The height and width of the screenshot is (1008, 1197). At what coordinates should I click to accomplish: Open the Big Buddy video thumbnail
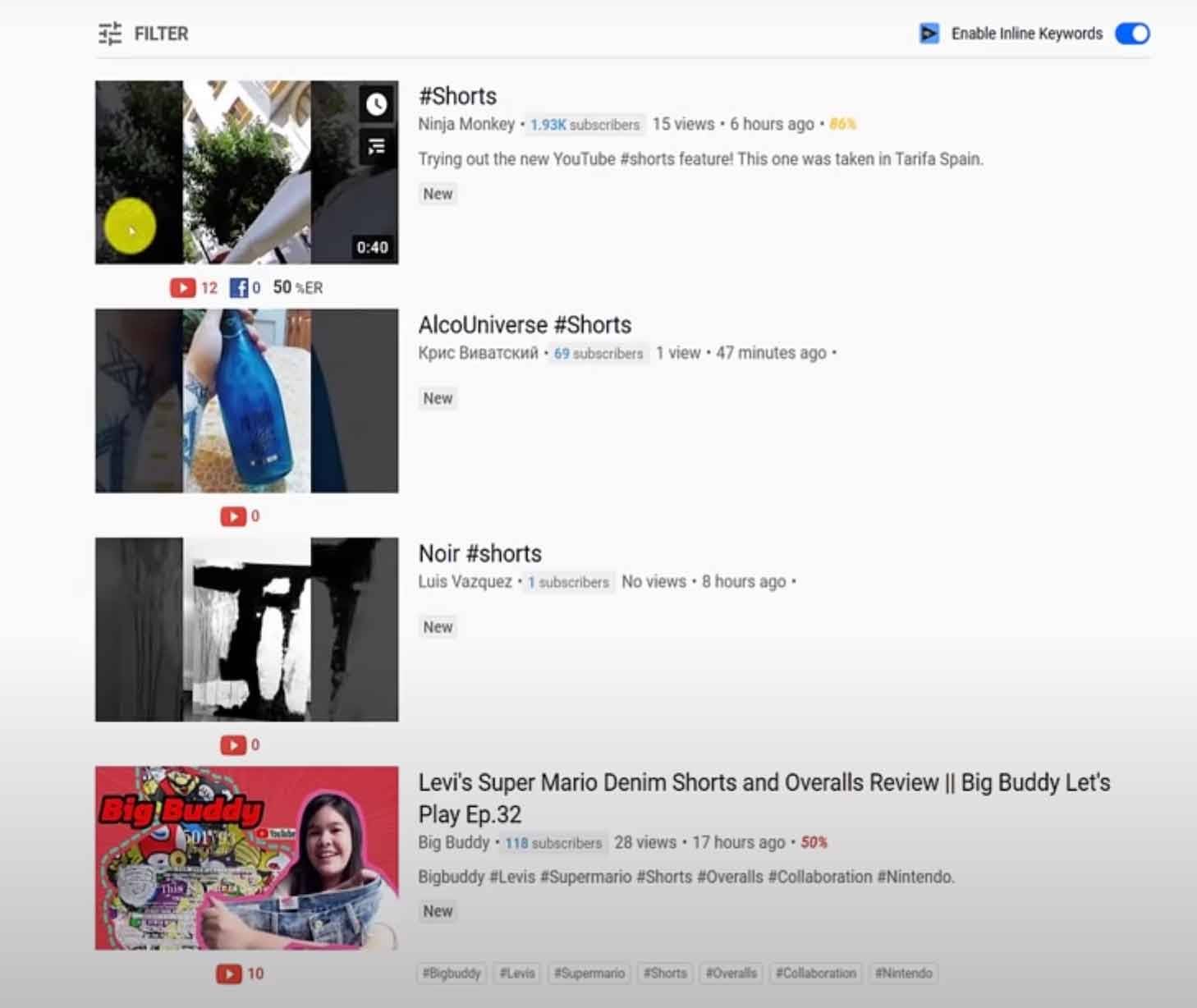tap(246, 858)
